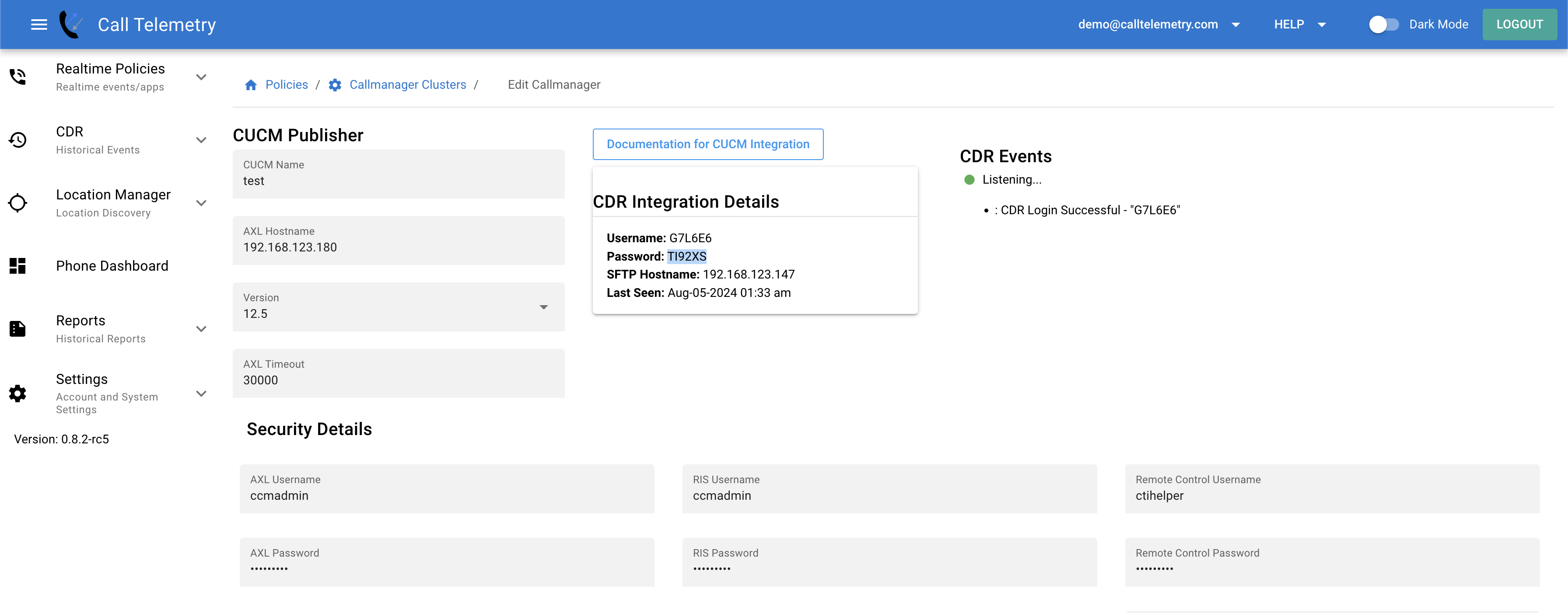Screen dimensions: 1568x613
Task: Go to Policies breadcrumb link
Action: point(286,84)
